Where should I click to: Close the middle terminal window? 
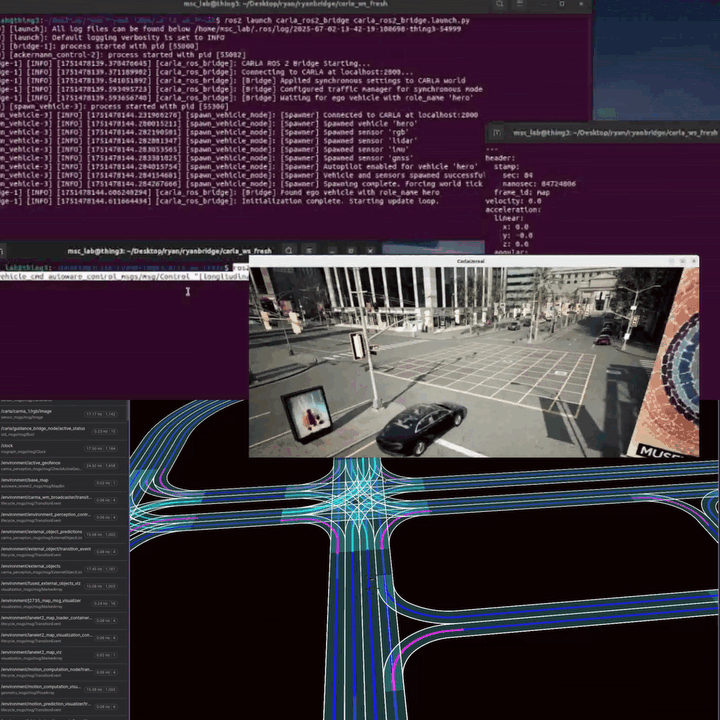click(x=370, y=251)
